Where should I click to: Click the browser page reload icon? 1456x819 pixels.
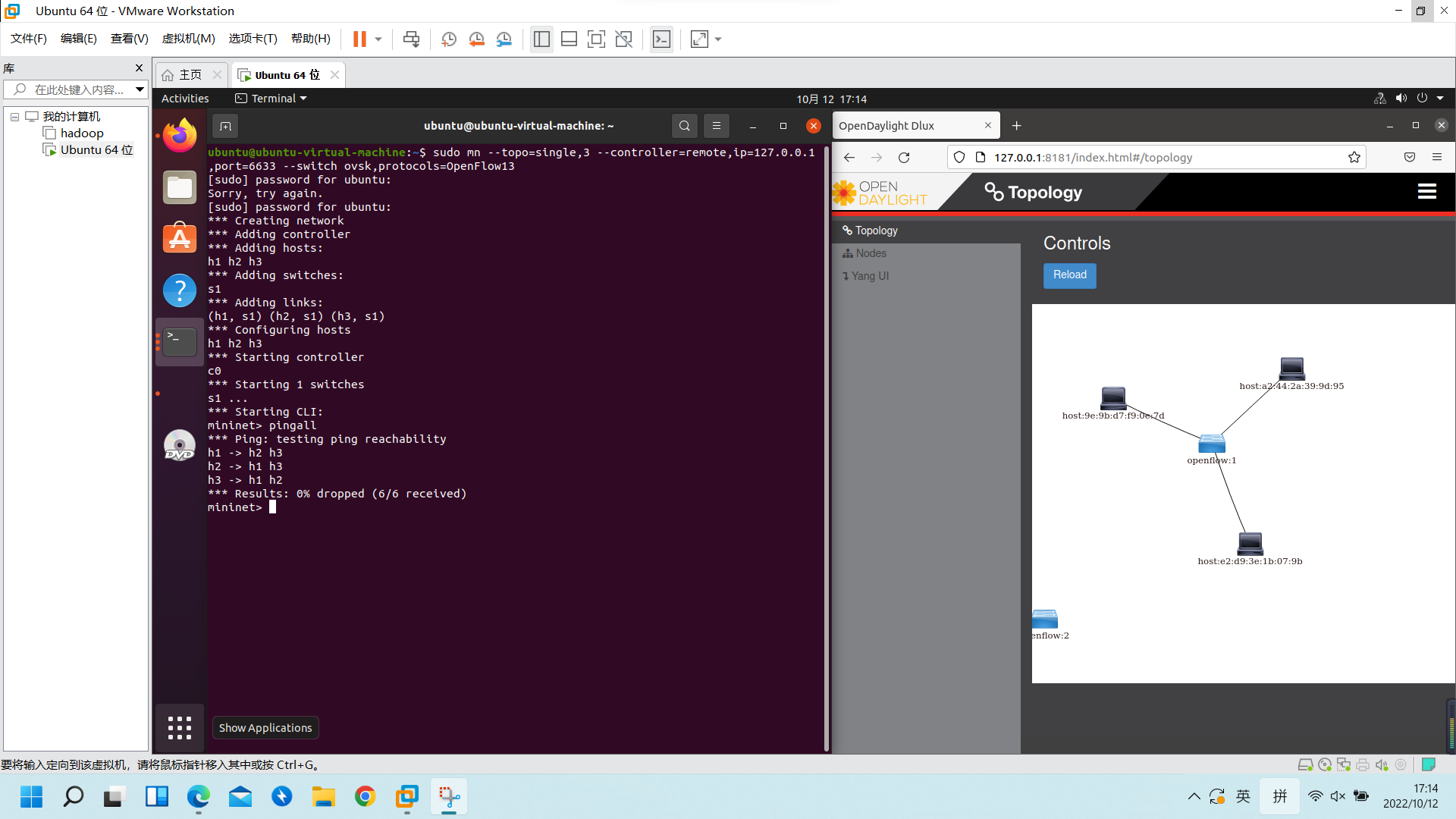904,158
